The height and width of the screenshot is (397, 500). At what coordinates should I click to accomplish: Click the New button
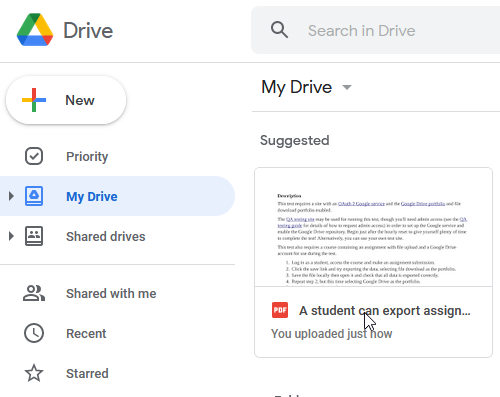tap(66, 100)
